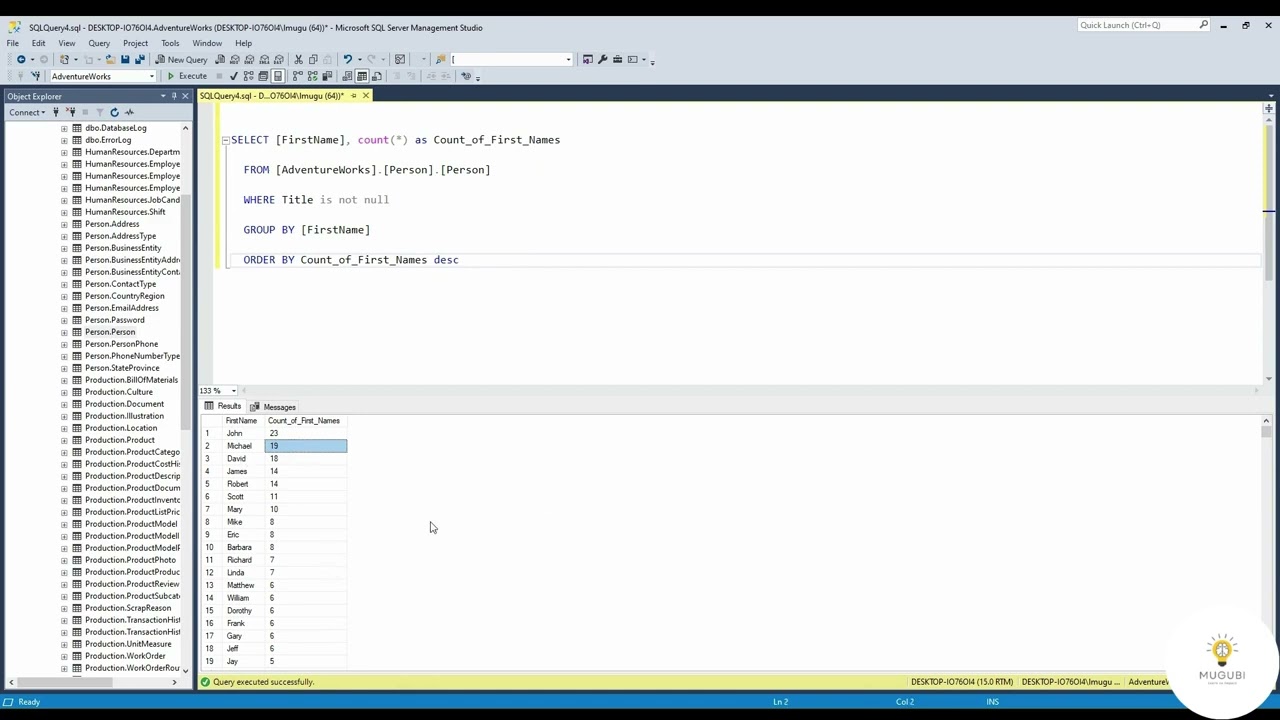Click the Comment Out Selected Lines icon

397,76
